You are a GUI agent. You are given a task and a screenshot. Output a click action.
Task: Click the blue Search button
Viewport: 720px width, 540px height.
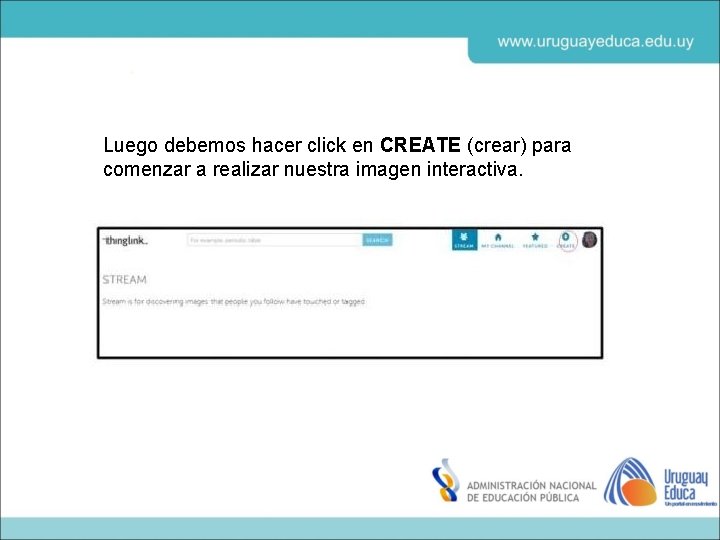click(377, 240)
